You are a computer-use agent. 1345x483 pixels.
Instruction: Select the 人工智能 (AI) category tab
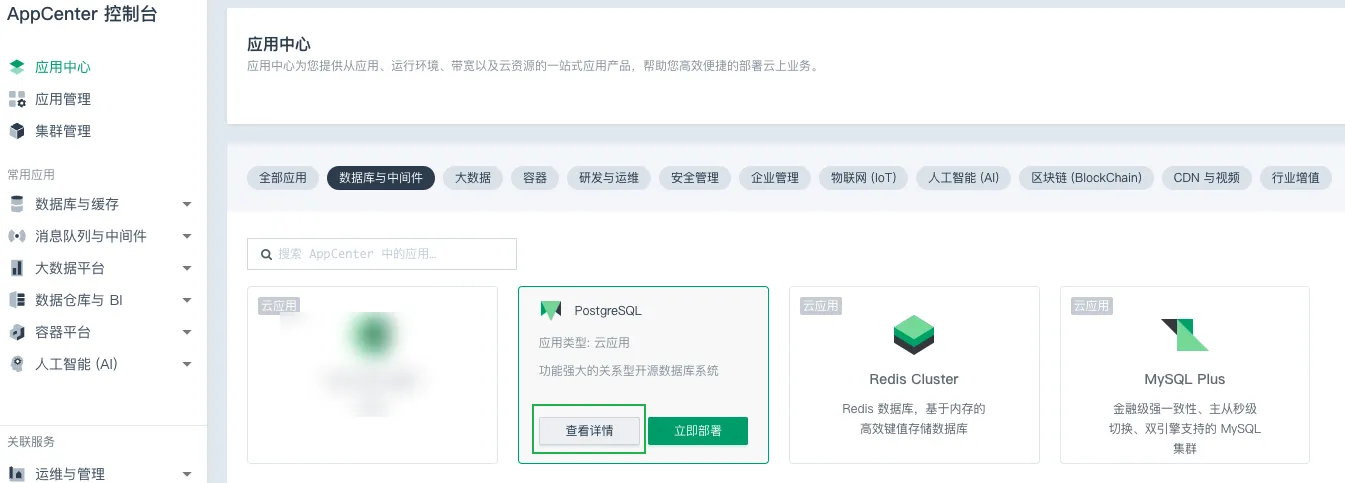pyautogui.click(x=964, y=178)
